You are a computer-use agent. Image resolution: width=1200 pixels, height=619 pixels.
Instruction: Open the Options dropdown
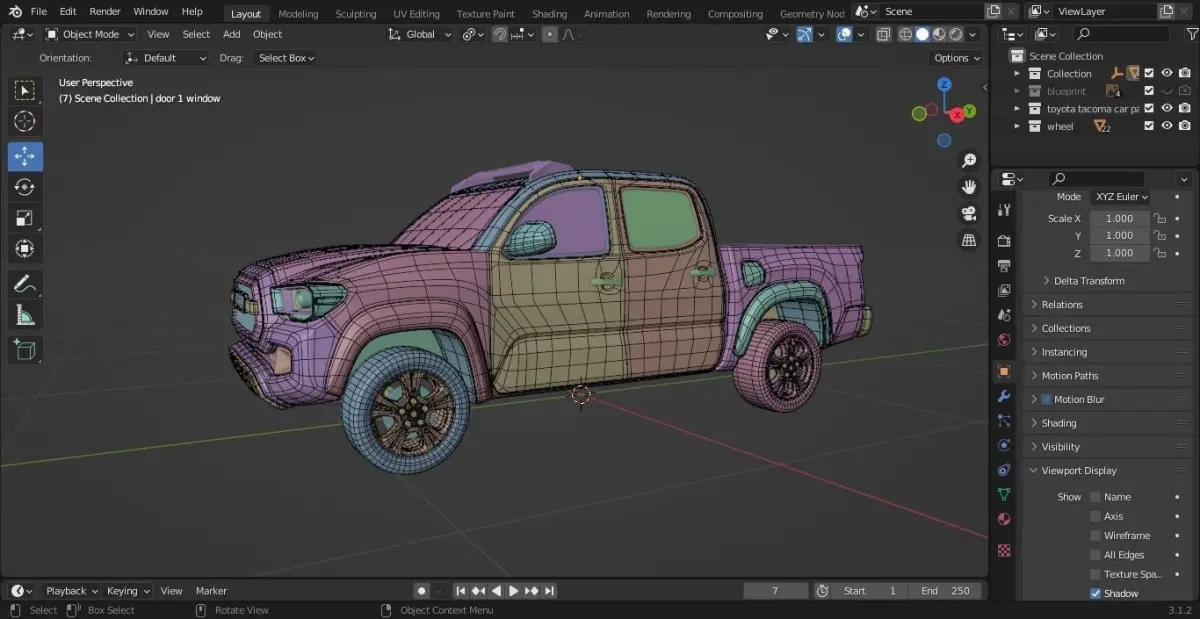957,58
